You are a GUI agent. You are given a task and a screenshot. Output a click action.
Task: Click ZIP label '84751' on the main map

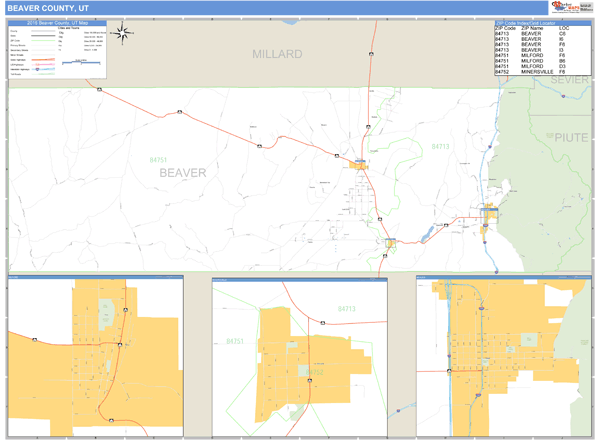click(158, 160)
